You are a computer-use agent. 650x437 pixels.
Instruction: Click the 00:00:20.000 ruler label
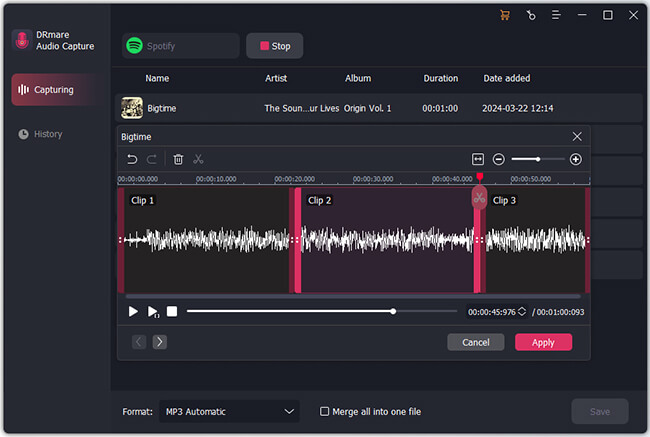pos(294,179)
